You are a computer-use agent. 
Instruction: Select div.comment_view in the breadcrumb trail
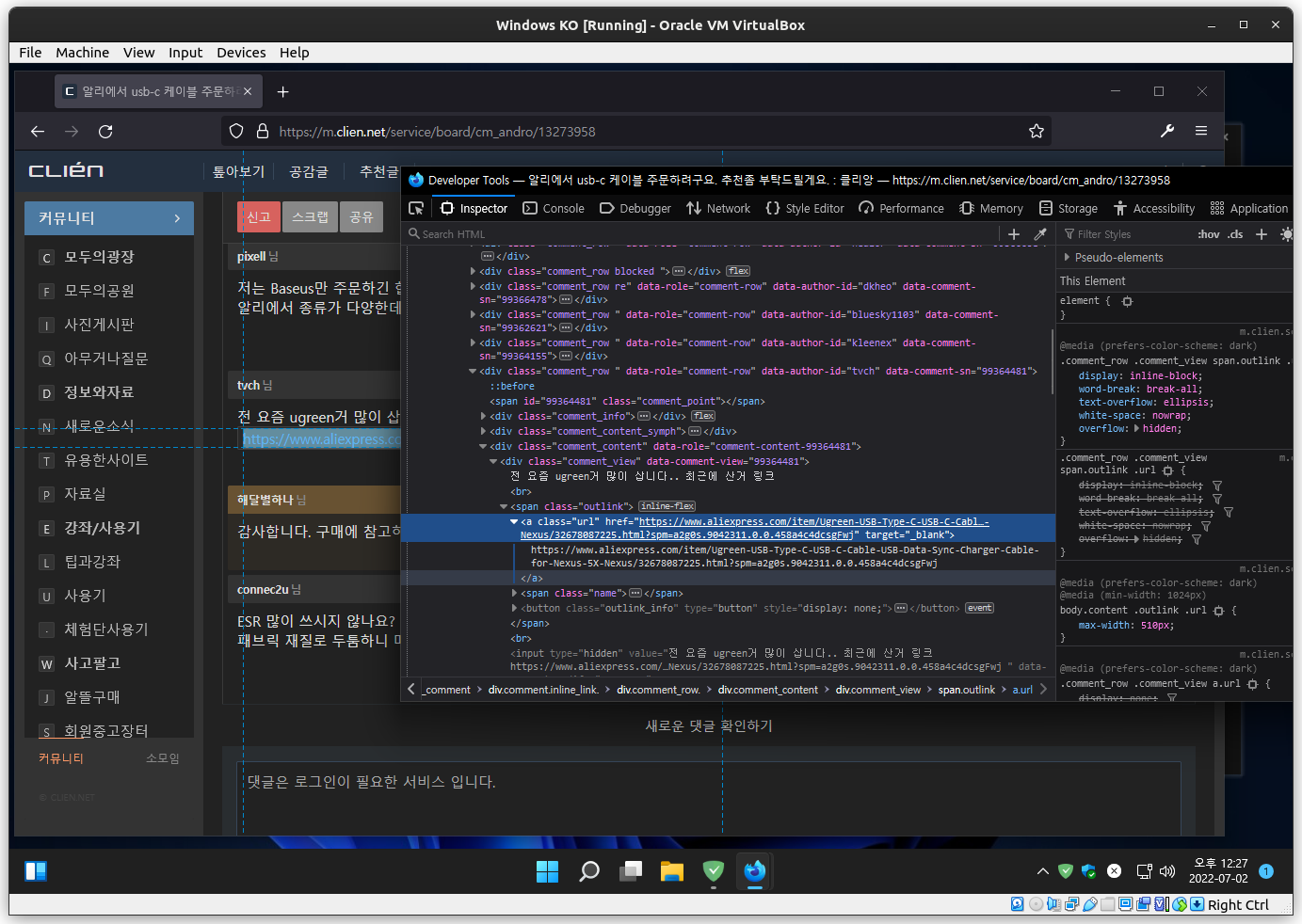point(878,690)
